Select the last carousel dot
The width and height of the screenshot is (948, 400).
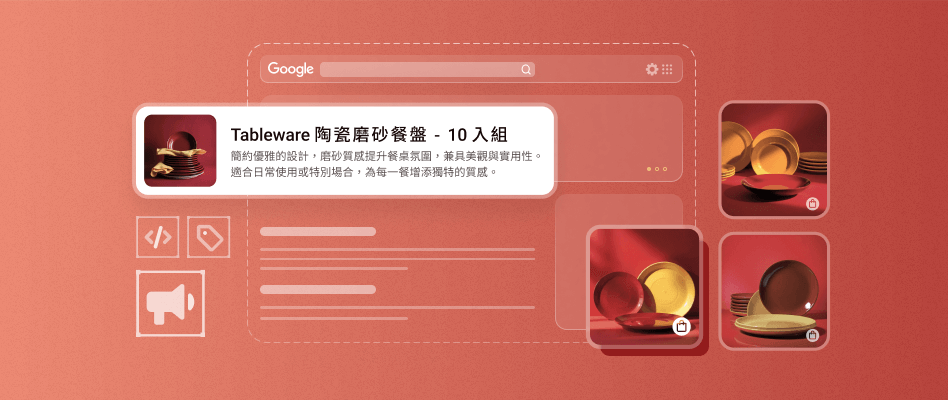point(665,169)
